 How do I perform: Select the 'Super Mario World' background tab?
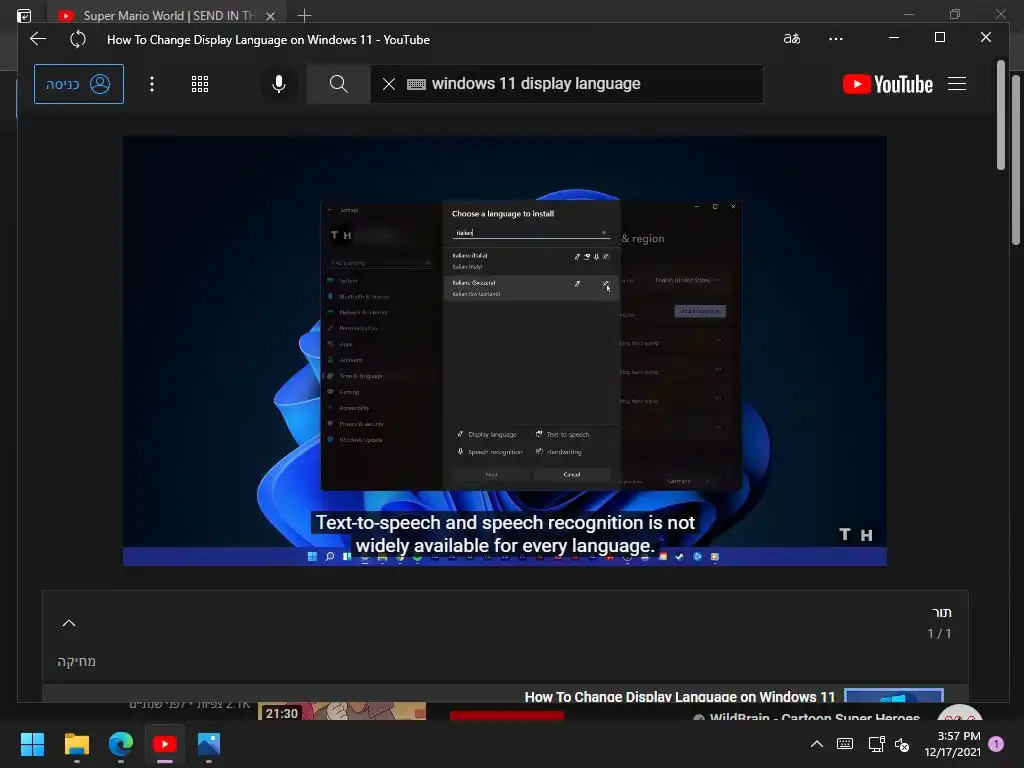tap(168, 16)
